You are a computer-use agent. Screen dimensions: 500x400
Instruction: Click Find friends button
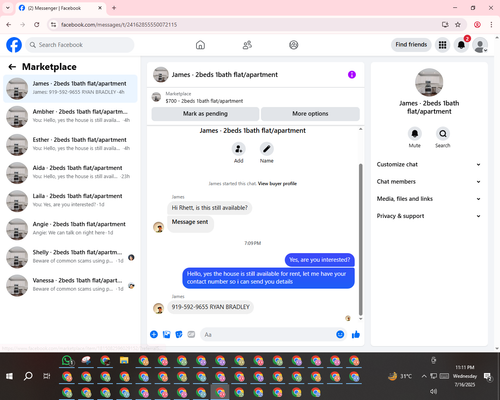[x=411, y=45]
